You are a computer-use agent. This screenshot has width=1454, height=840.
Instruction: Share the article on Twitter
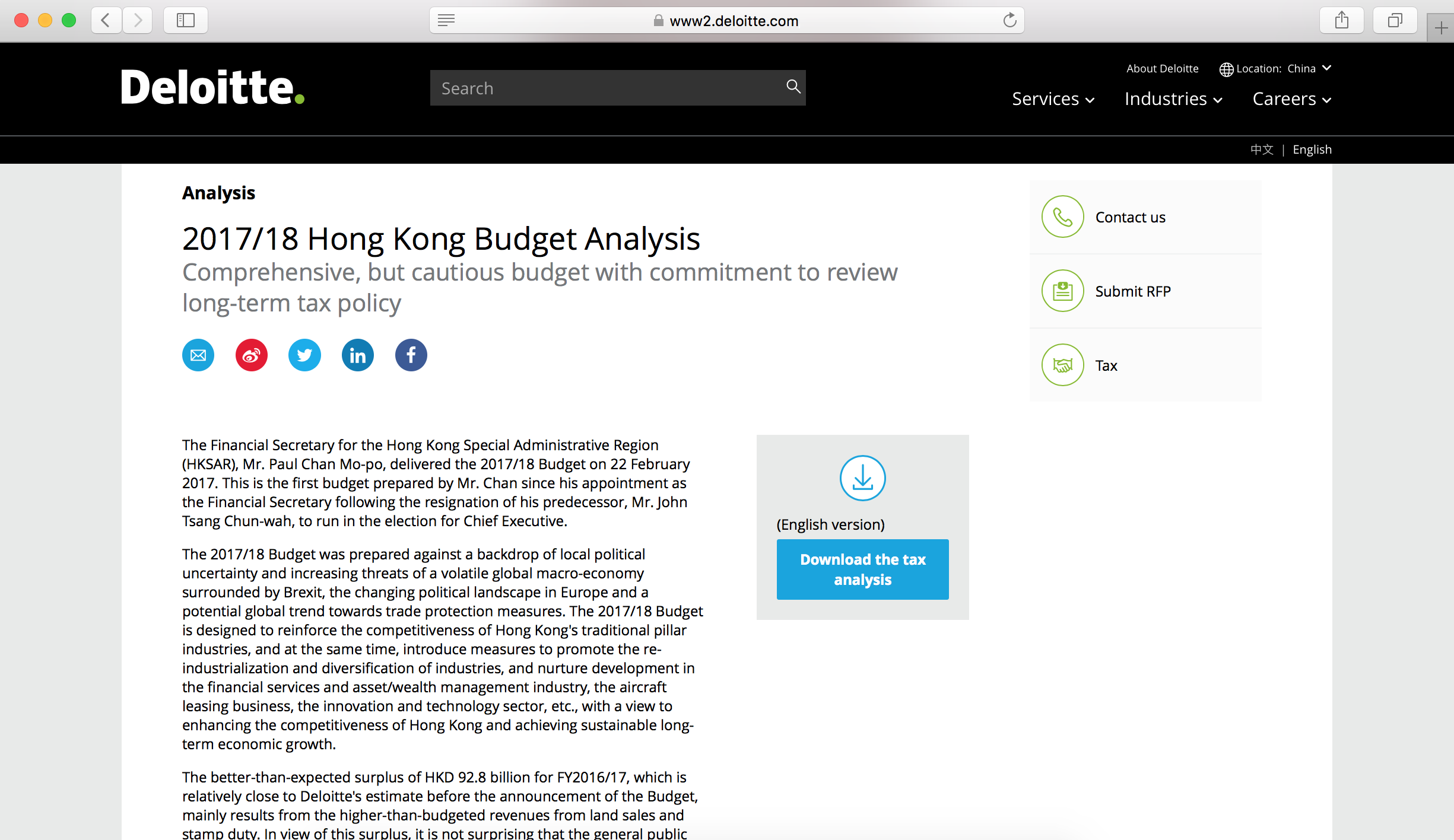(304, 355)
